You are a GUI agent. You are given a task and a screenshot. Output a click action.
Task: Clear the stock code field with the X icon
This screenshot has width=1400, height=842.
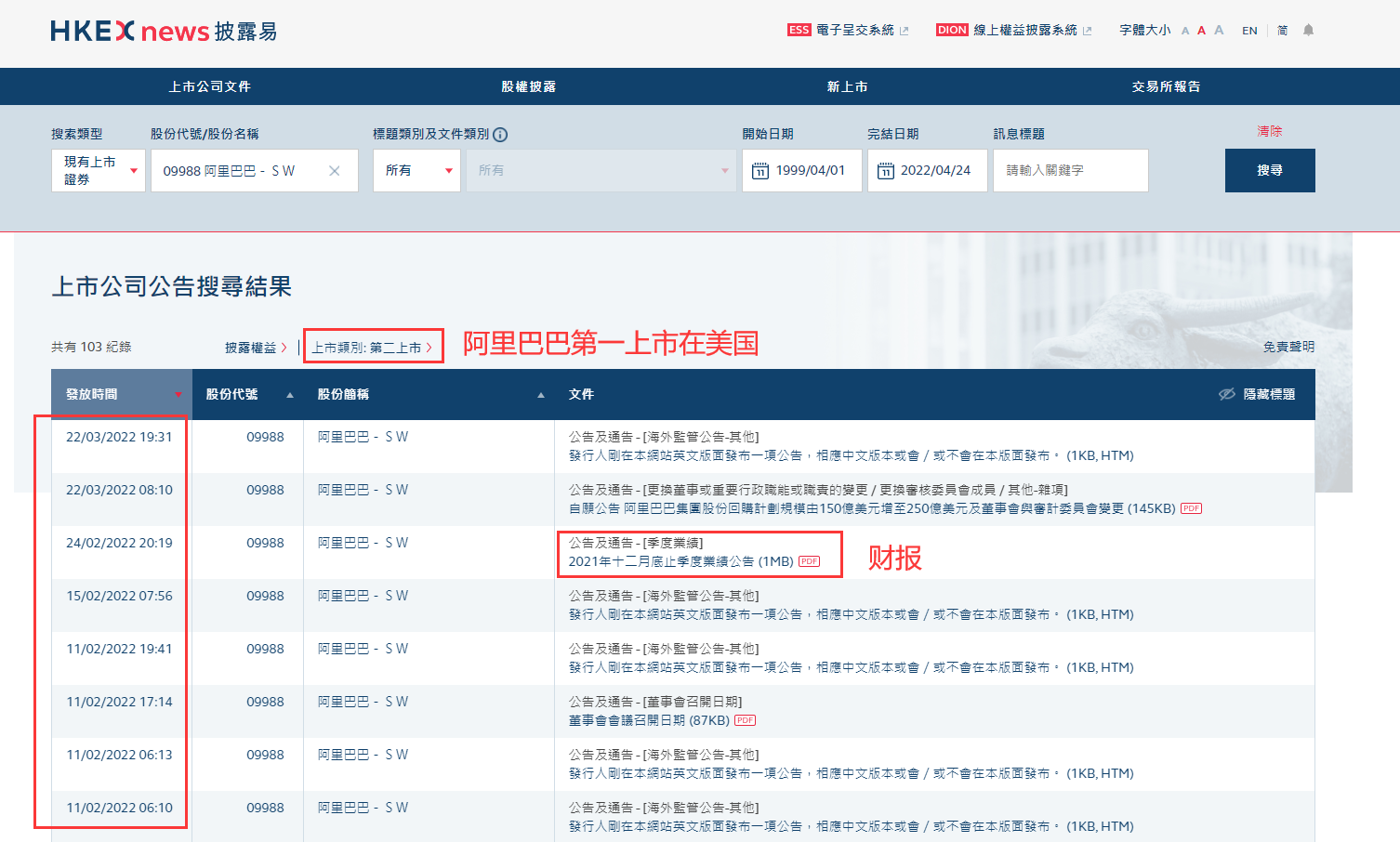click(335, 171)
